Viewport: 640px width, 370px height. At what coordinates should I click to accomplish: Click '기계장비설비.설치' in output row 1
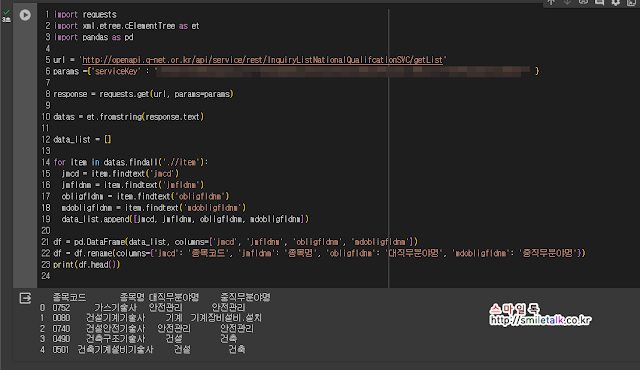pyautogui.click(x=226, y=318)
